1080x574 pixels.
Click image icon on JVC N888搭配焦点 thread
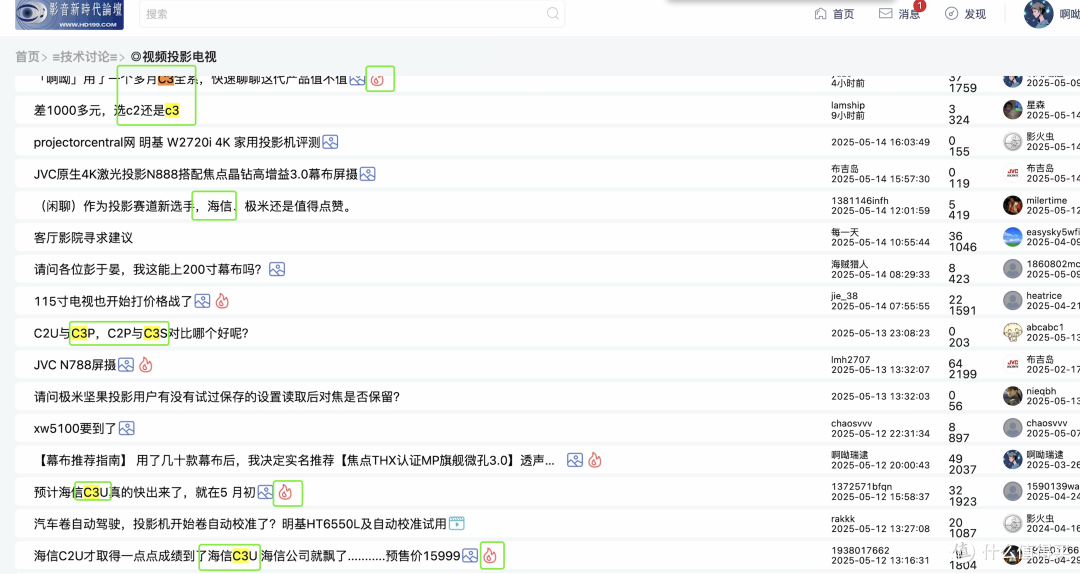(368, 174)
